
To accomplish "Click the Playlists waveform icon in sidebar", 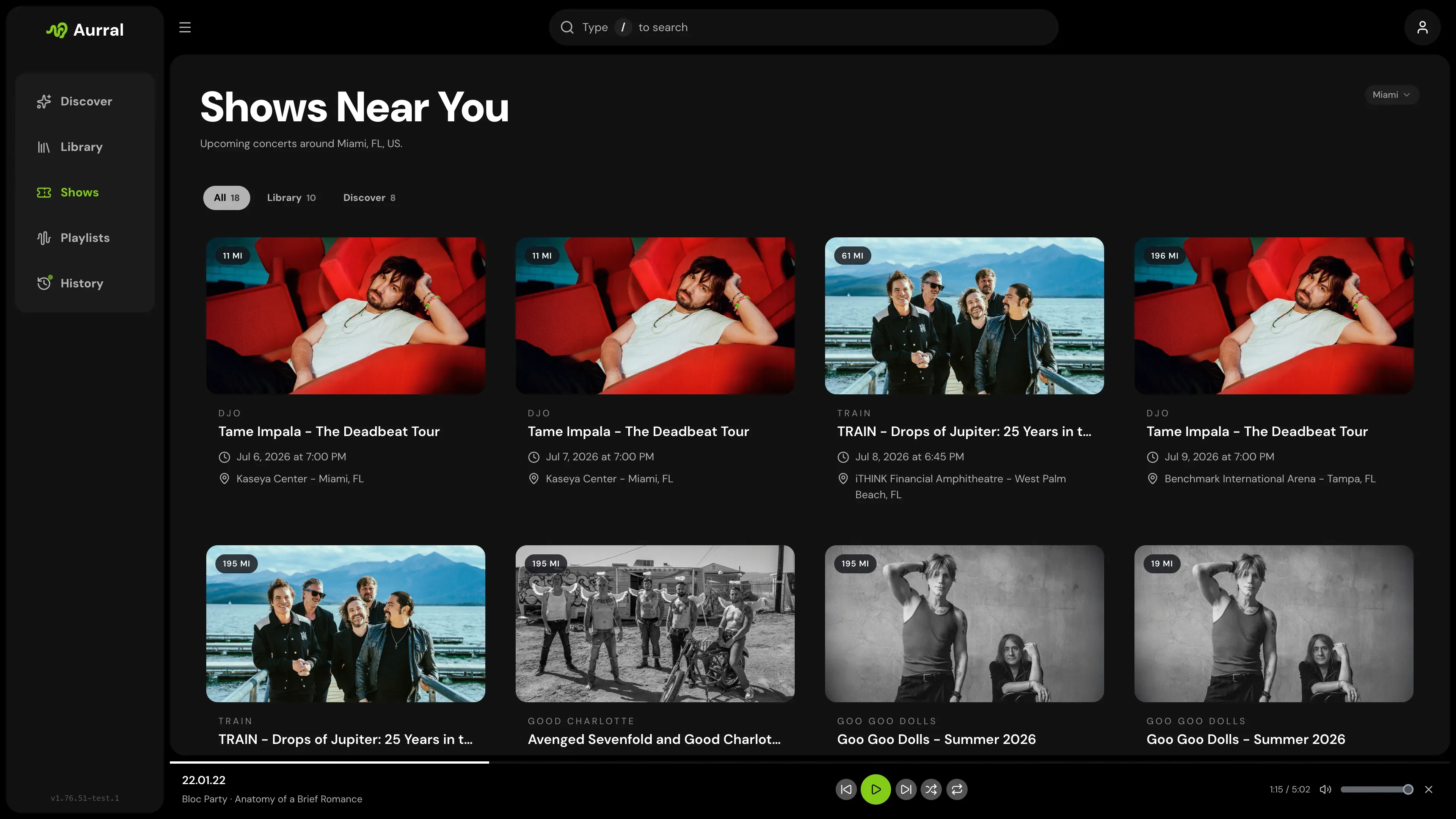I will pyautogui.click(x=44, y=238).
